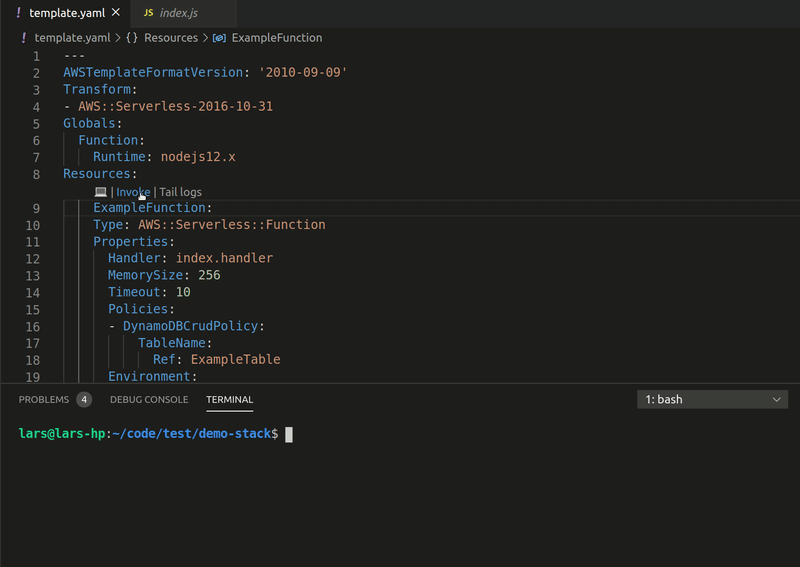Close the template.yaml tab
Viewport: 800px width, 567px height.
[116, 12]
